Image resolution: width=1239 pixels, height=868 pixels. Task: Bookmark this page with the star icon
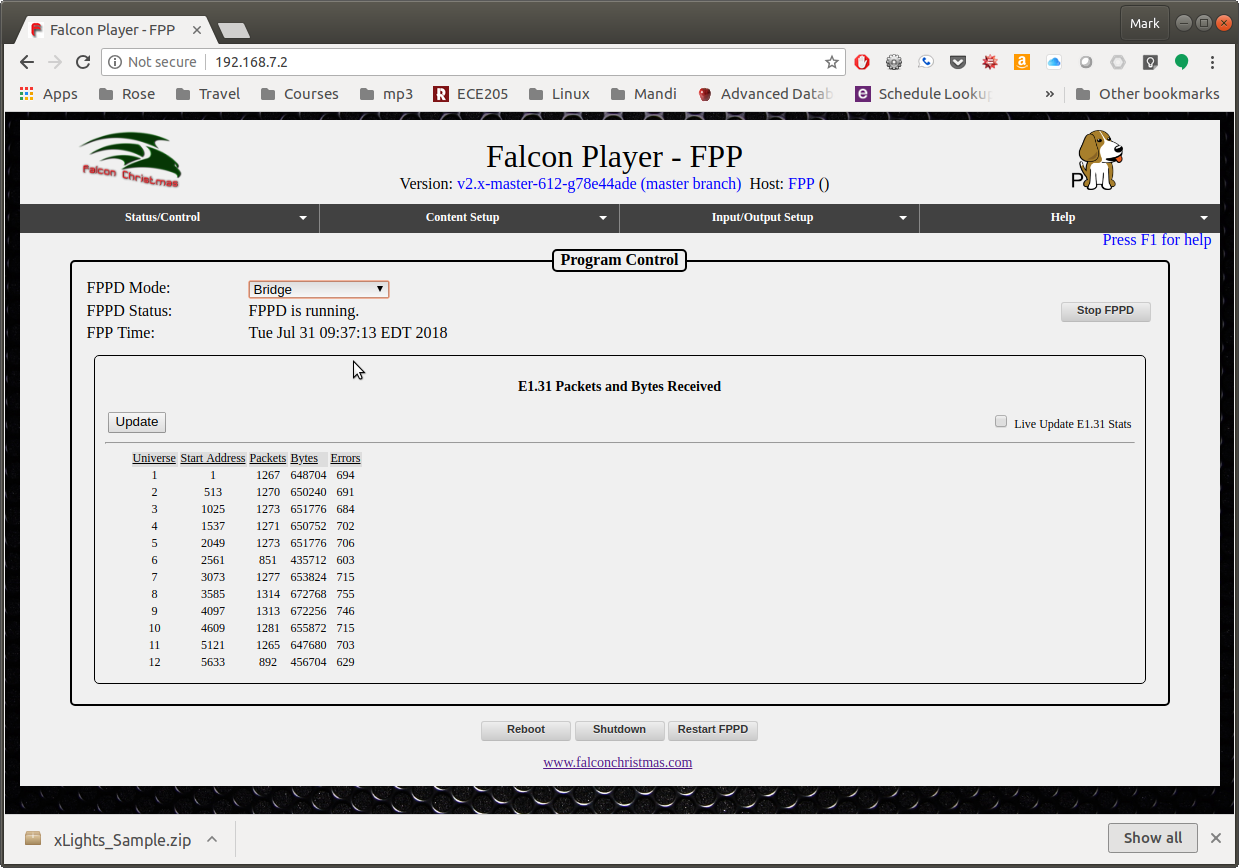(x=831, y=62)
